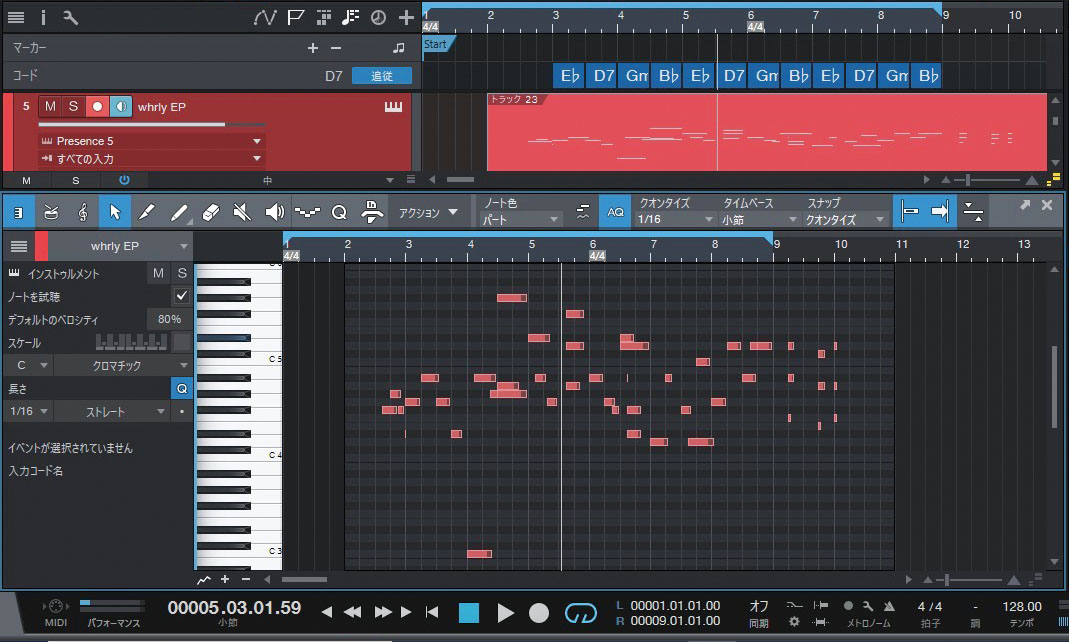The width and height of the screenshot is (1069, 642).
Task: Open the Presence 5 instrument dropdown
Action: point(151,141)
